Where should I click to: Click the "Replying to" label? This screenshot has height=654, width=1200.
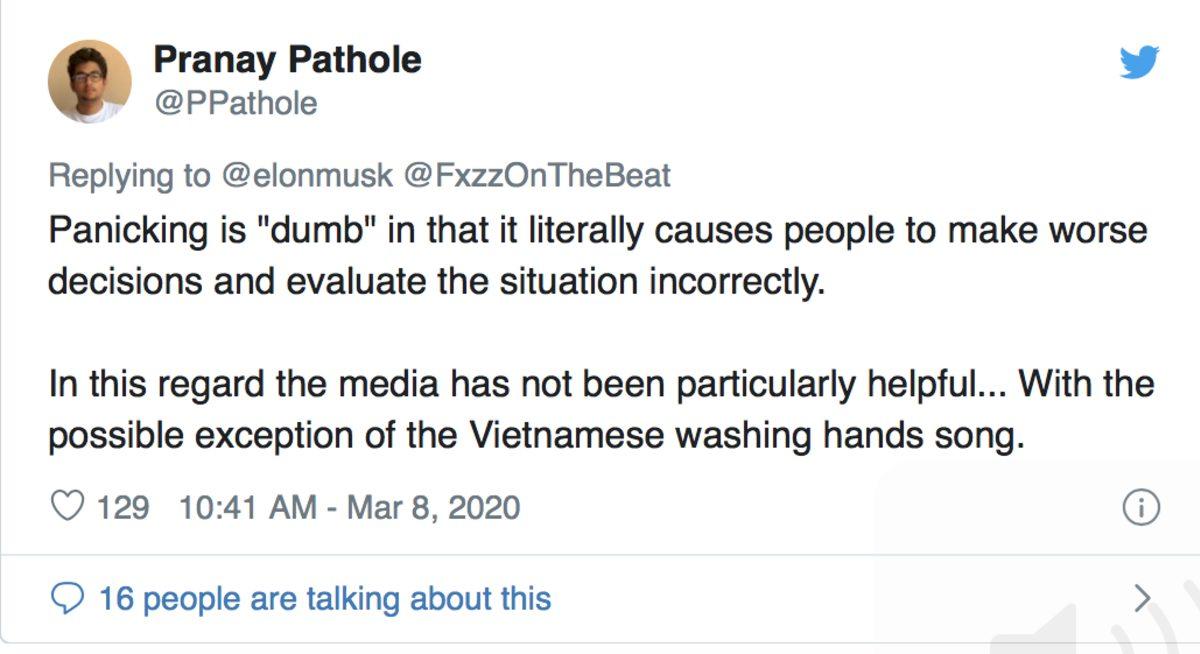[130, 176]
